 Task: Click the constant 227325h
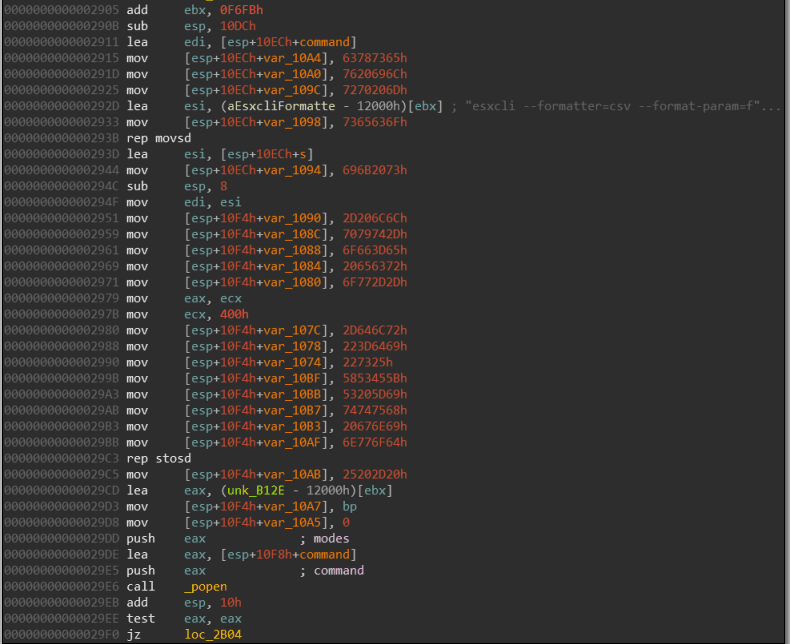click(368, 362)
